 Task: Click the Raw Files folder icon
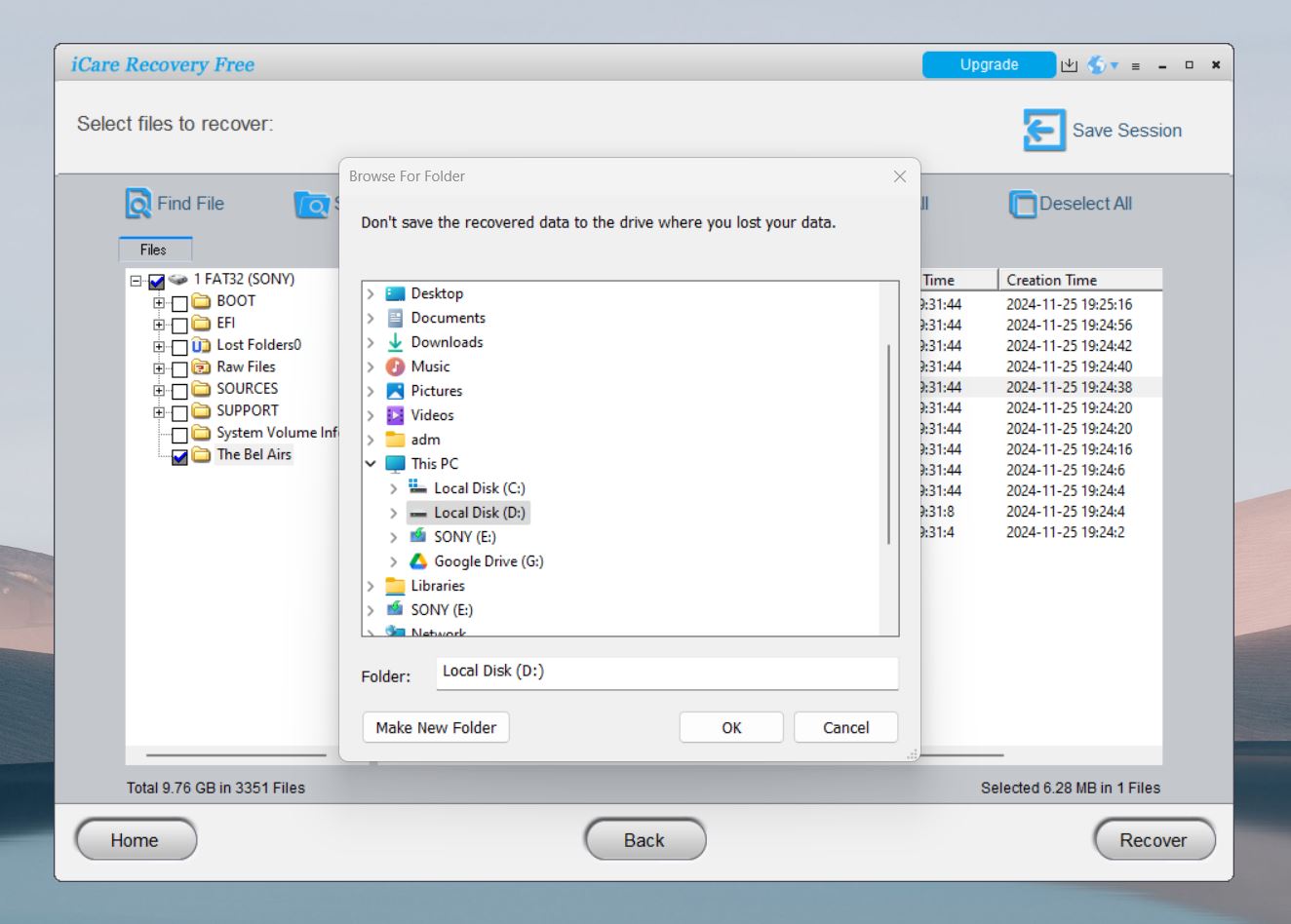coord(201,366)
